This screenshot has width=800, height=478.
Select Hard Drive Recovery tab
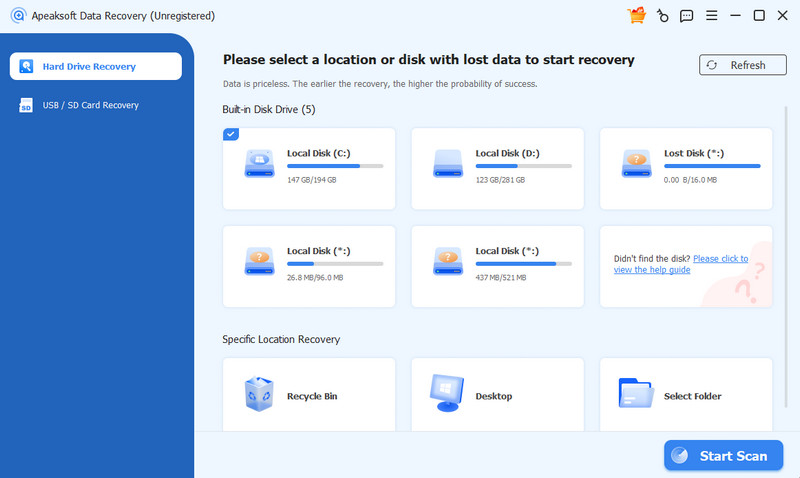click(x=96, y=66)
